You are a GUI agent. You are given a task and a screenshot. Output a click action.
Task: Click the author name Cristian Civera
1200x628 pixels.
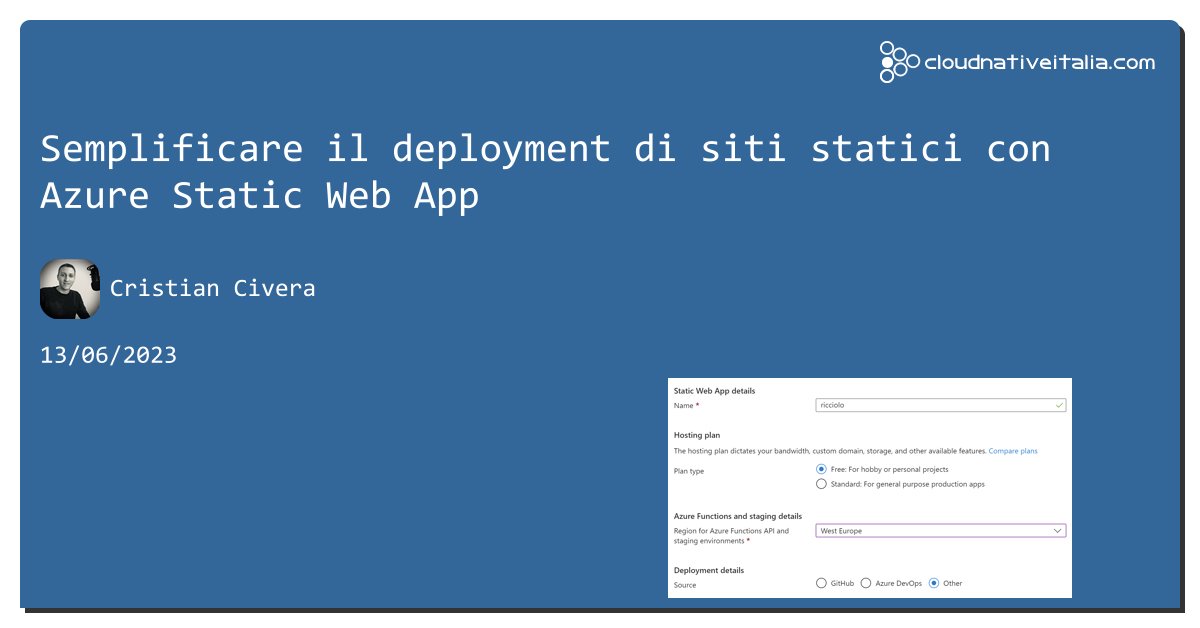point(213,289)
